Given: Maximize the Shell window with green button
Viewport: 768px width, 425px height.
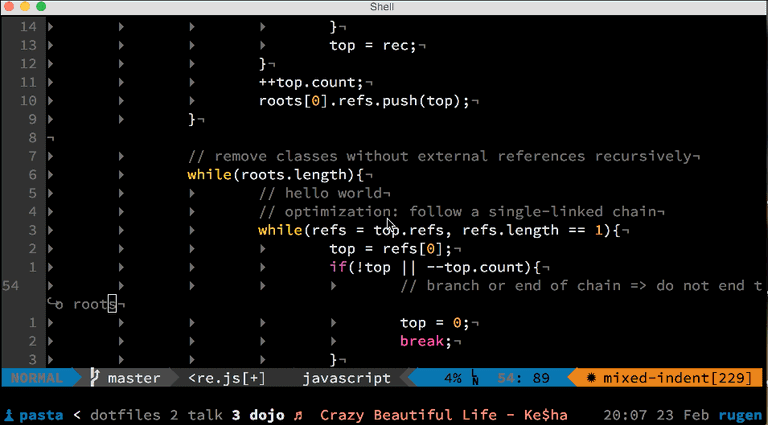Looking at the screenshot, I should tap(41, 7).
